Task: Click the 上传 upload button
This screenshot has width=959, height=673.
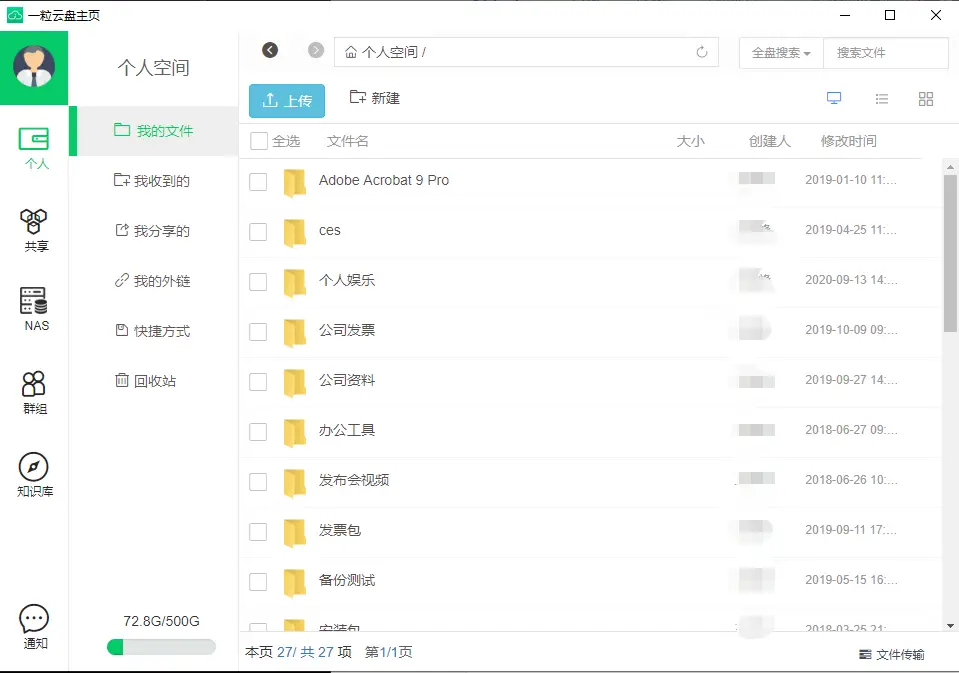Action: click(287, 101)
